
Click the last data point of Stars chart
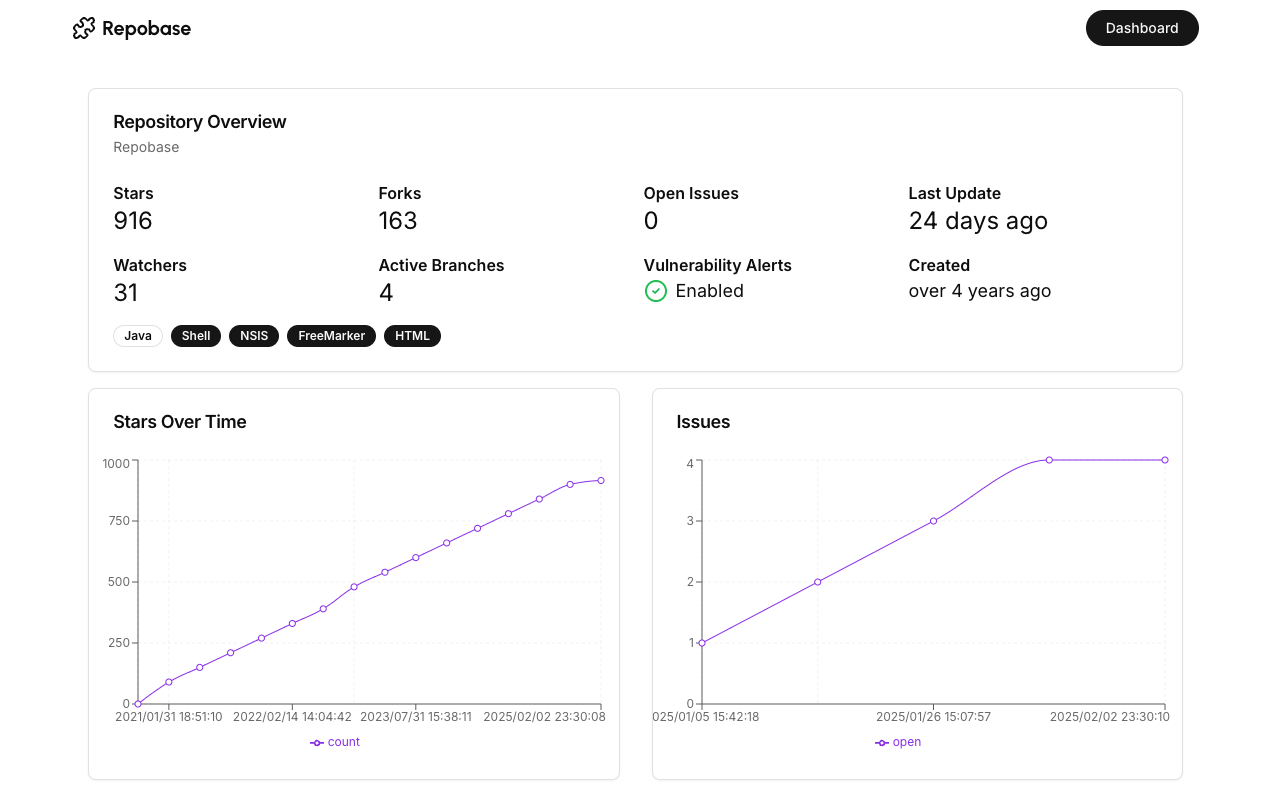601,480
